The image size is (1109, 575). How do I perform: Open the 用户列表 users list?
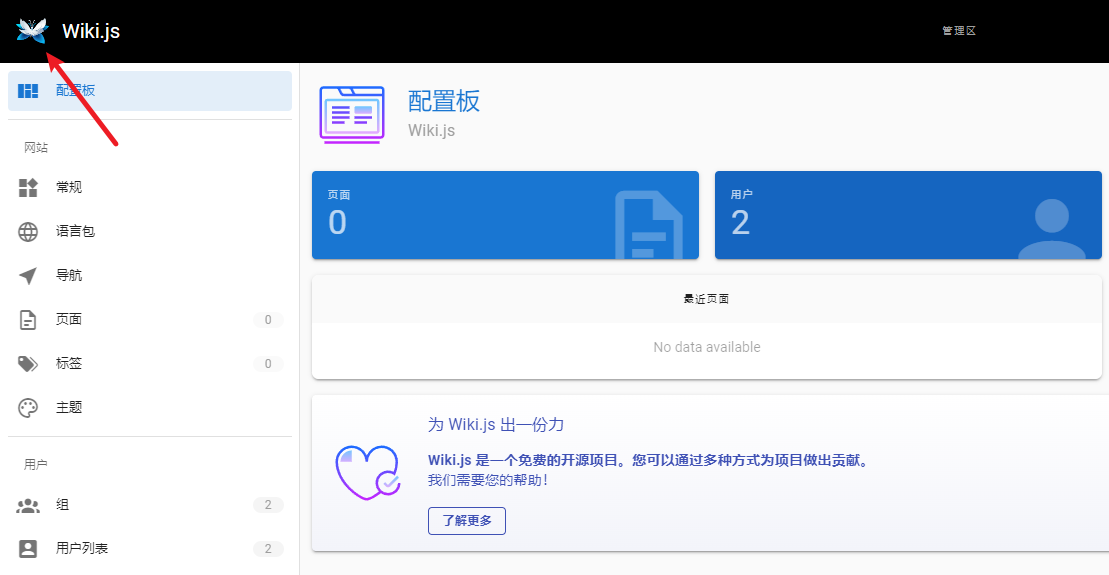(x=150, y=549)
